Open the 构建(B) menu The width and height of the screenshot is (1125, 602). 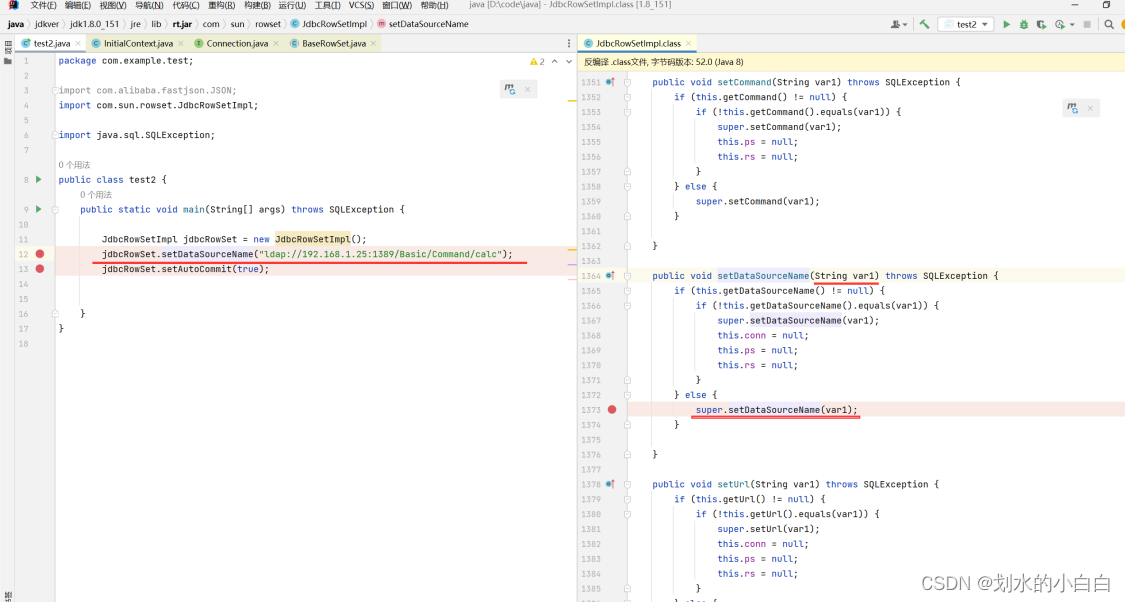click(x=258, y=6)
